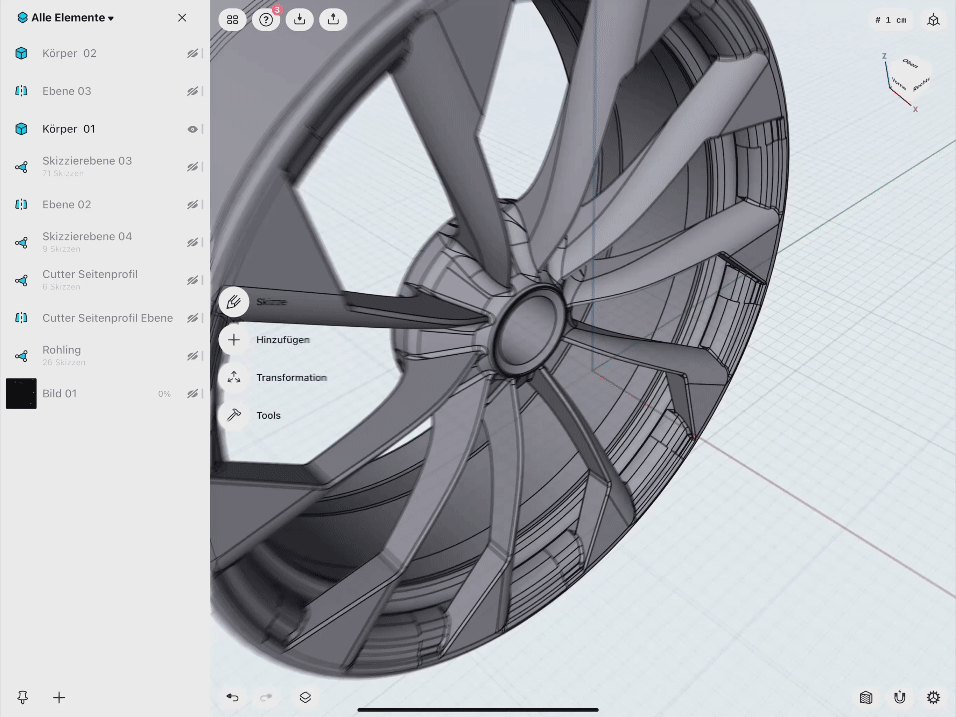Image resolution: width=956 pixels, height=717 pixels.
Task: Close the elements sidebar panel
Action: point(182,18)
